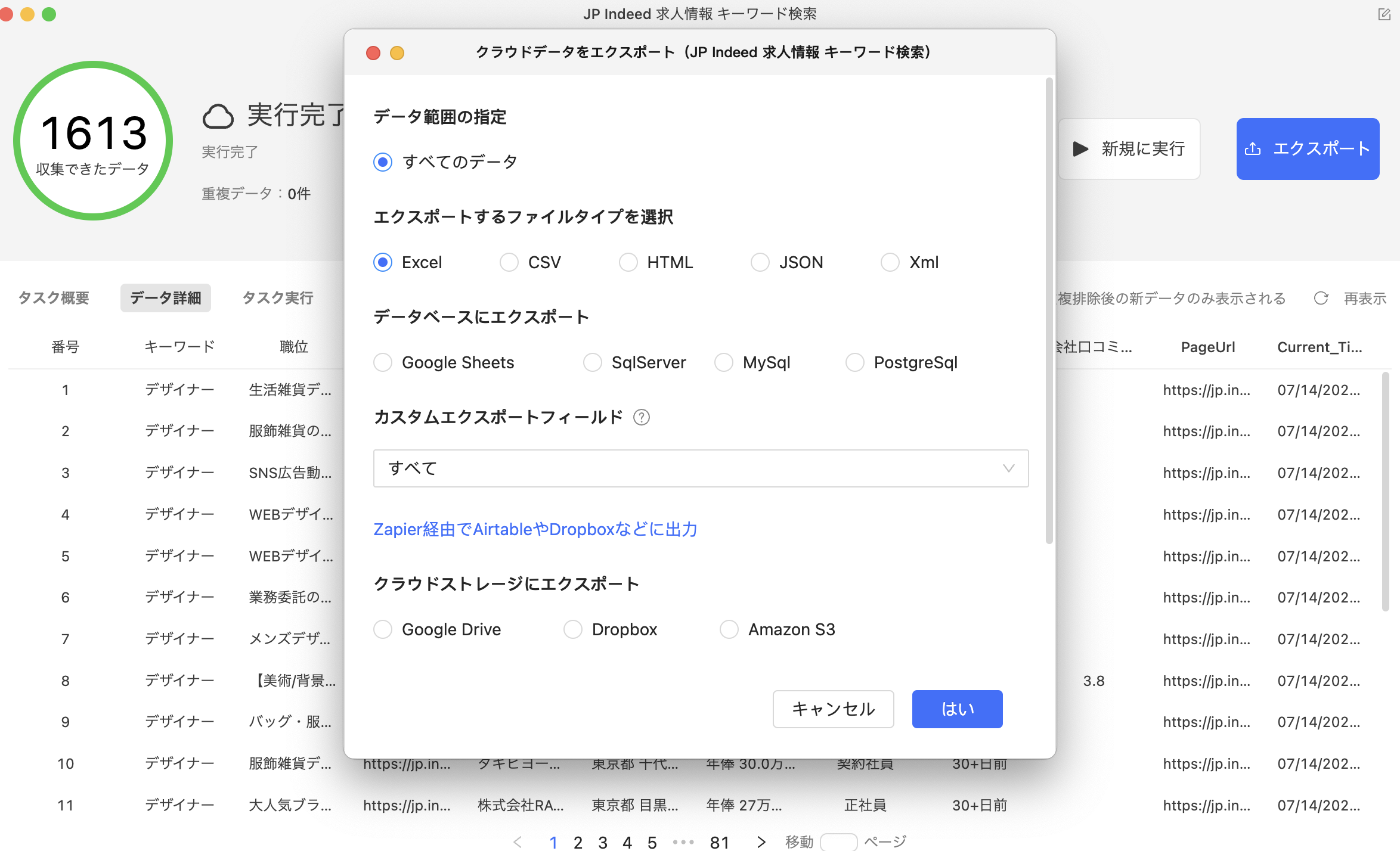The width and height of the screenshot is (1400, 851).
Task: Click the pagination ellipsis between 5 and 81
Action: click(683, 842)
